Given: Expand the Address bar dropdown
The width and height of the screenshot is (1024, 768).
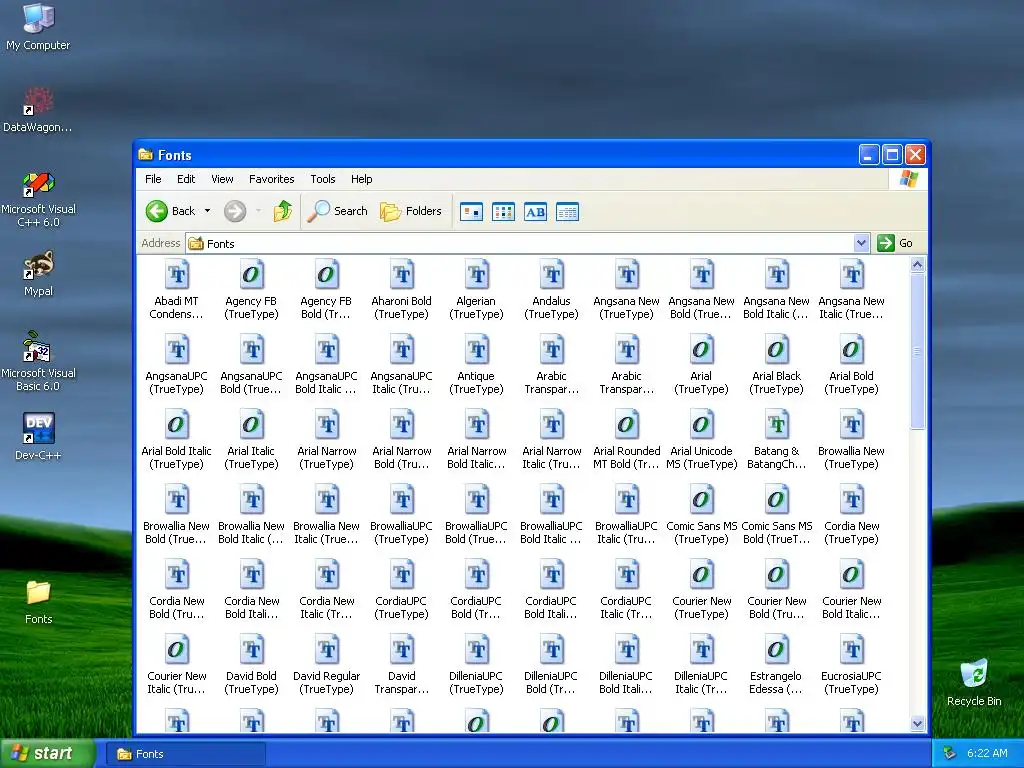Looking at the screenshot, I should (x=861, y=243).
